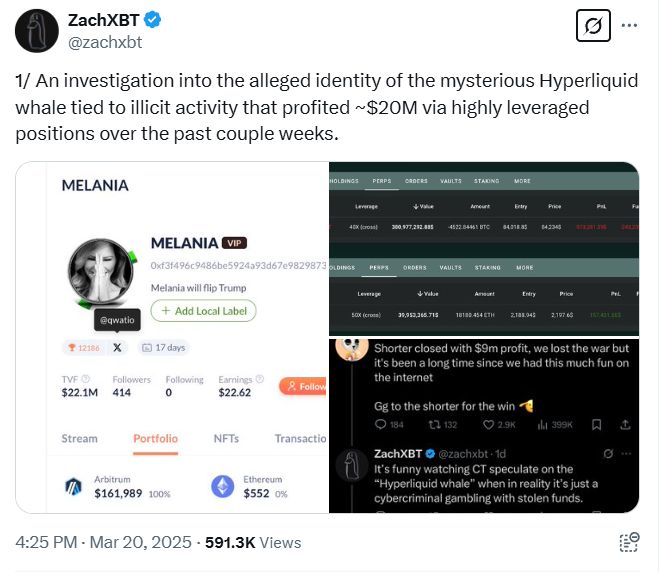659x572 pixels.
Task: Sort by the Value column in top table
Action: click(423, 206)
